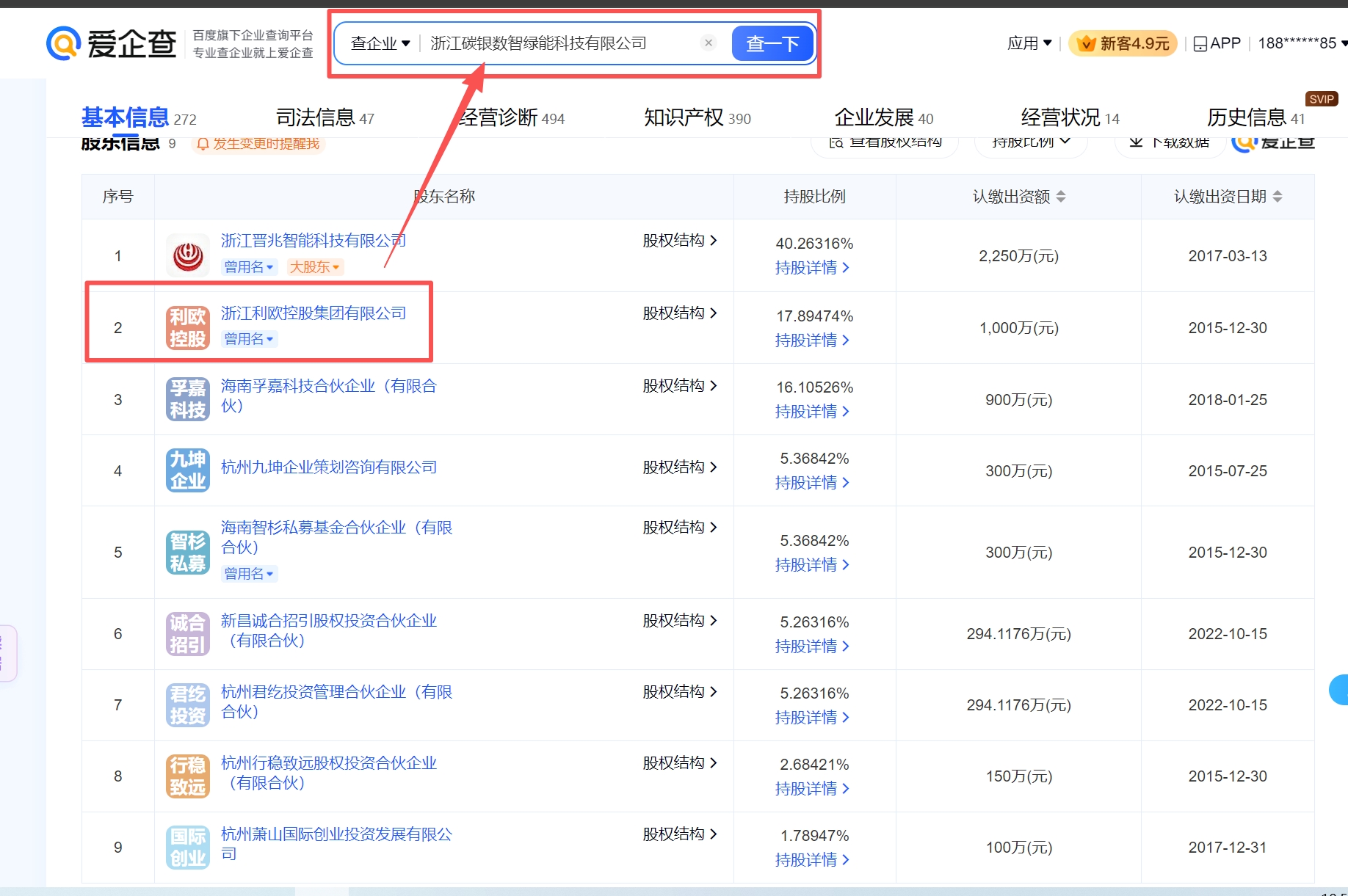Screen dimensions: 1348x896
Task: Open 股权结构 for 杭州九坤企业策划
Action: point(680,467)
